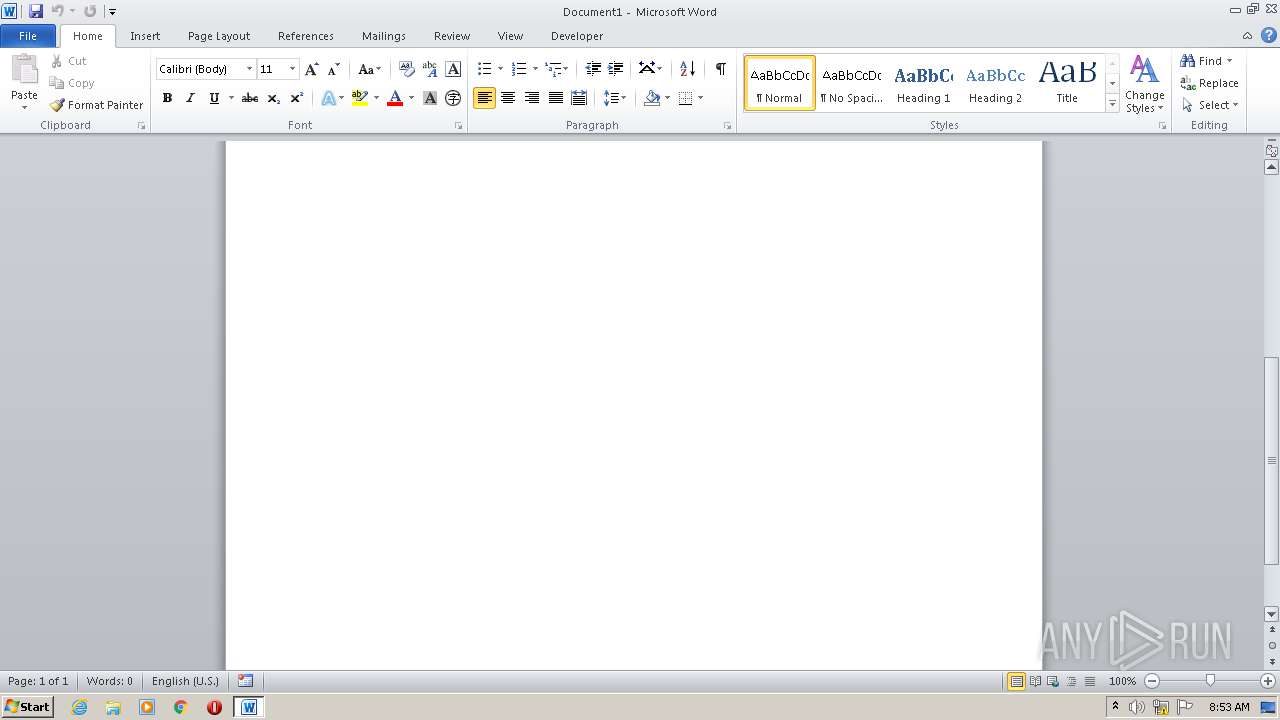
Task: Click the Save icon in Quick Access Toolbar
Action: point(36,11)
